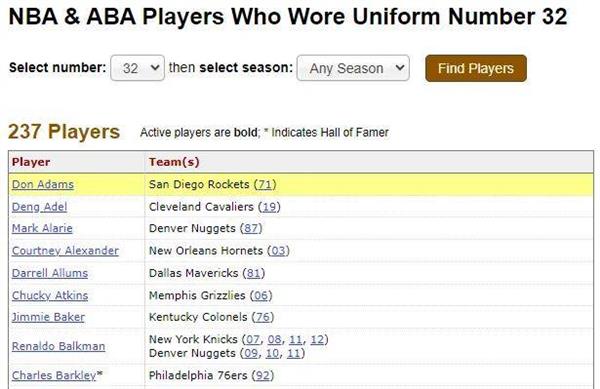Open Chucky Atkins player link
This screenshot has width=600, height=389.
pos(50,295)
